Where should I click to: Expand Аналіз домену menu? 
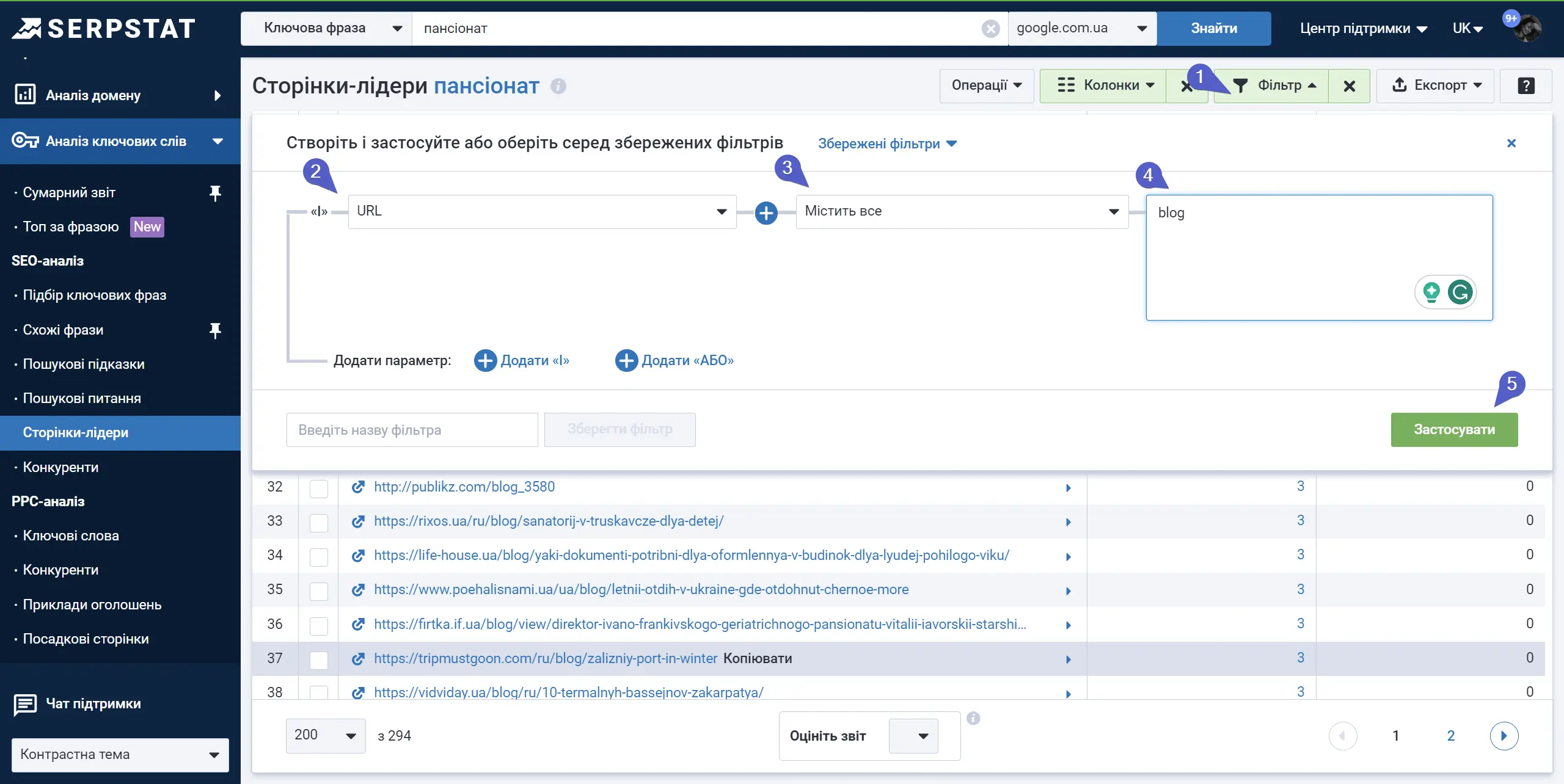[120, 95]
